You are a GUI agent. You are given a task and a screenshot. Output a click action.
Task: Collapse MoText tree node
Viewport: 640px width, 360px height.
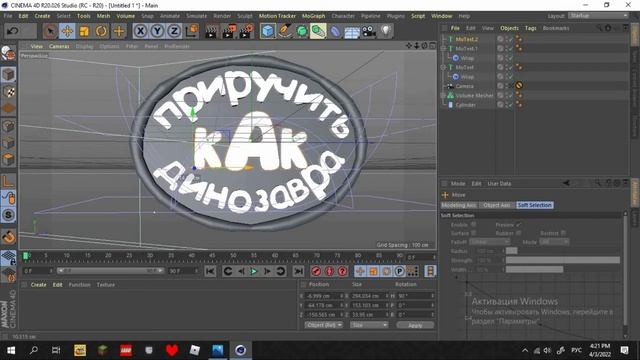coord(443,67)
